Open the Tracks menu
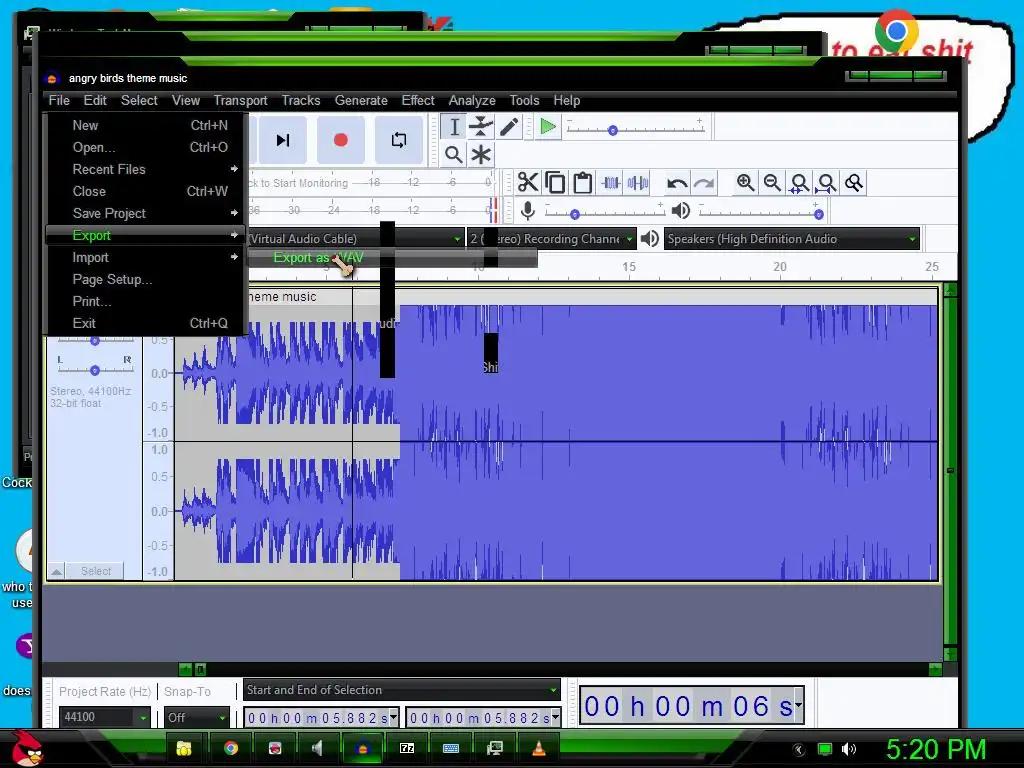 click(301, 101)
